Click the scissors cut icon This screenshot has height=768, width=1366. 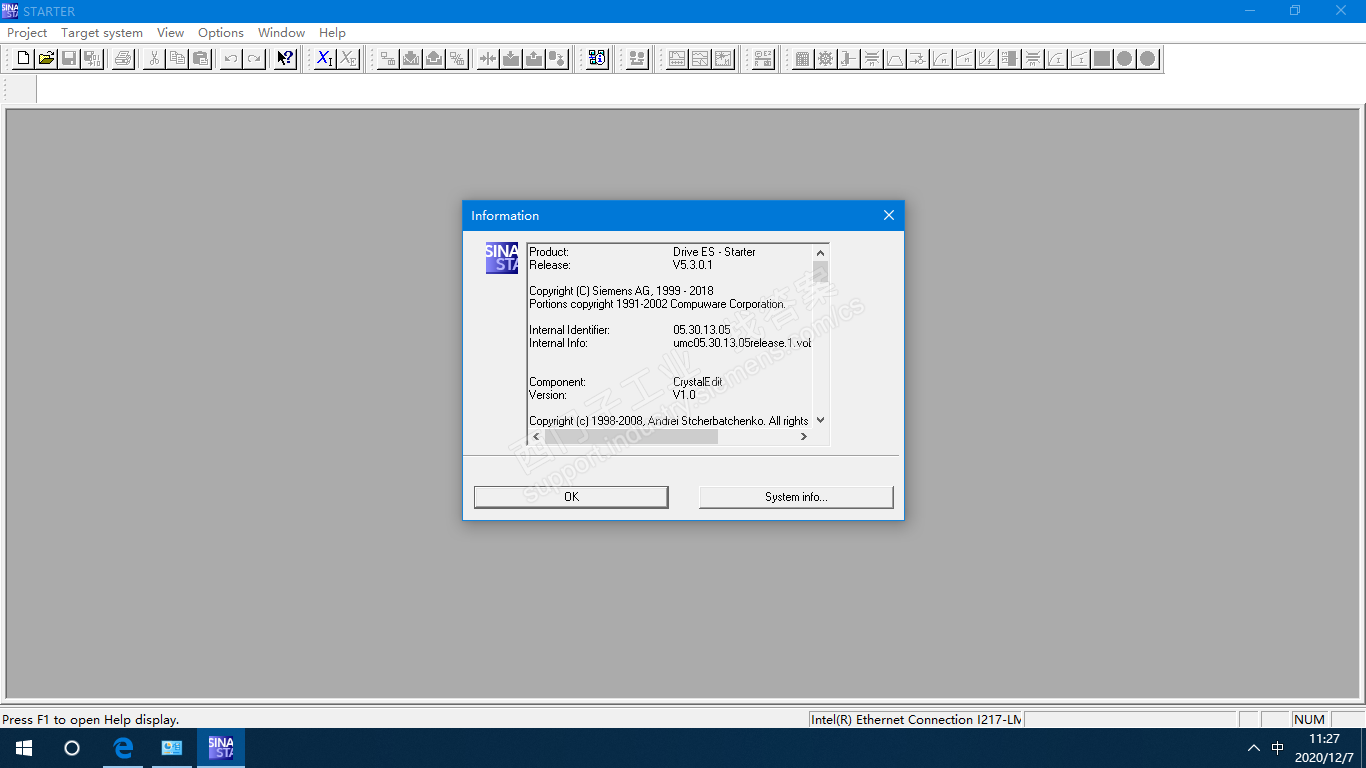(x=154, y=58)
